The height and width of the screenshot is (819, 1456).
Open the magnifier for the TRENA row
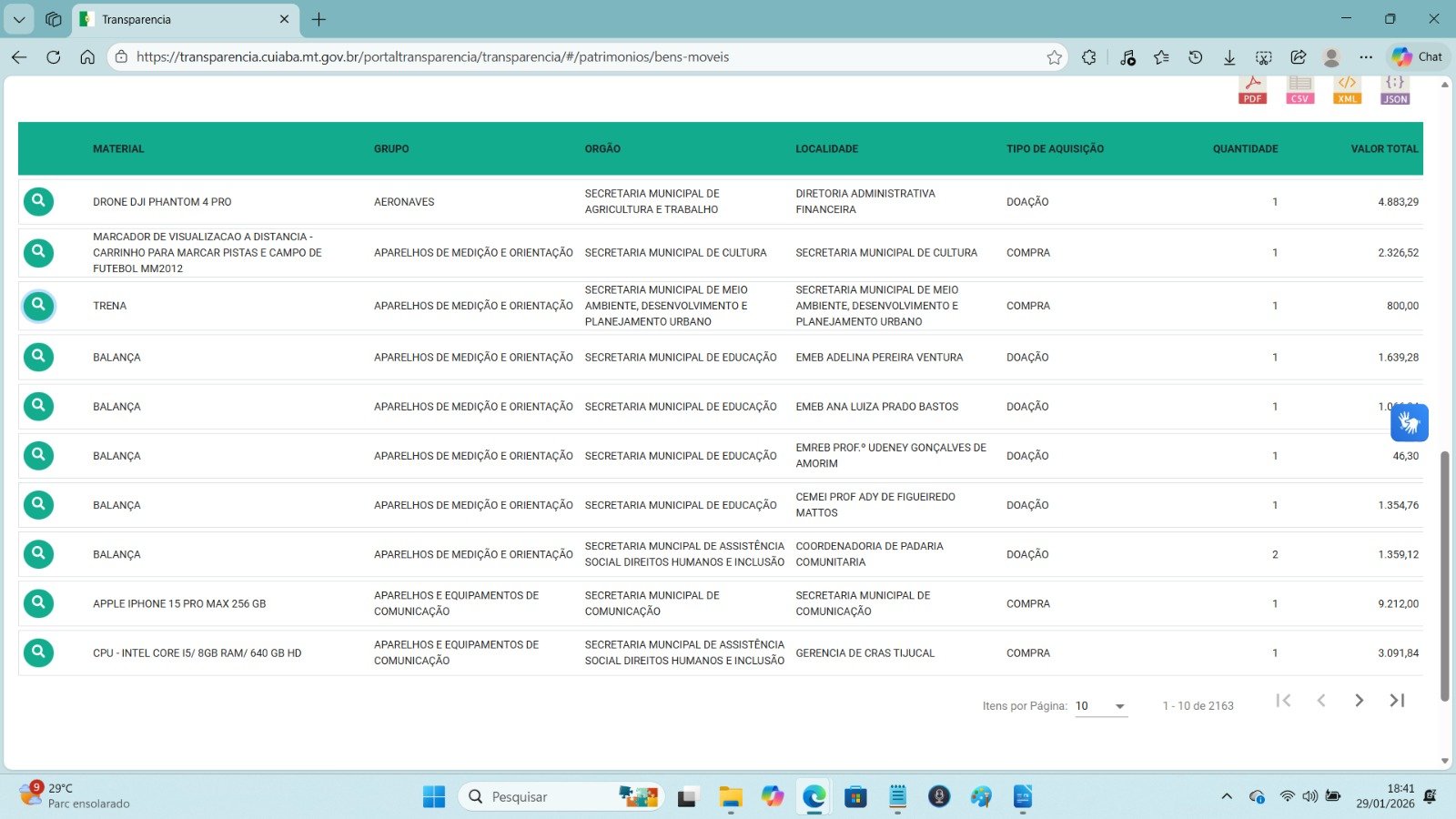click(x=38, y=306)
